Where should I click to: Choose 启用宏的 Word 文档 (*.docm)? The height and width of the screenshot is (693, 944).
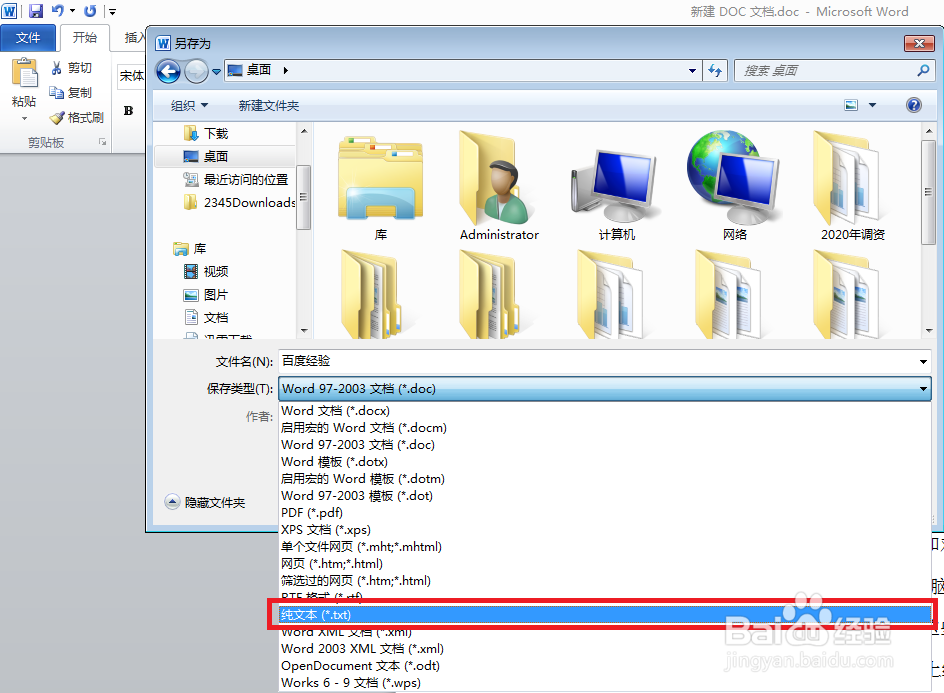point(604,427)
